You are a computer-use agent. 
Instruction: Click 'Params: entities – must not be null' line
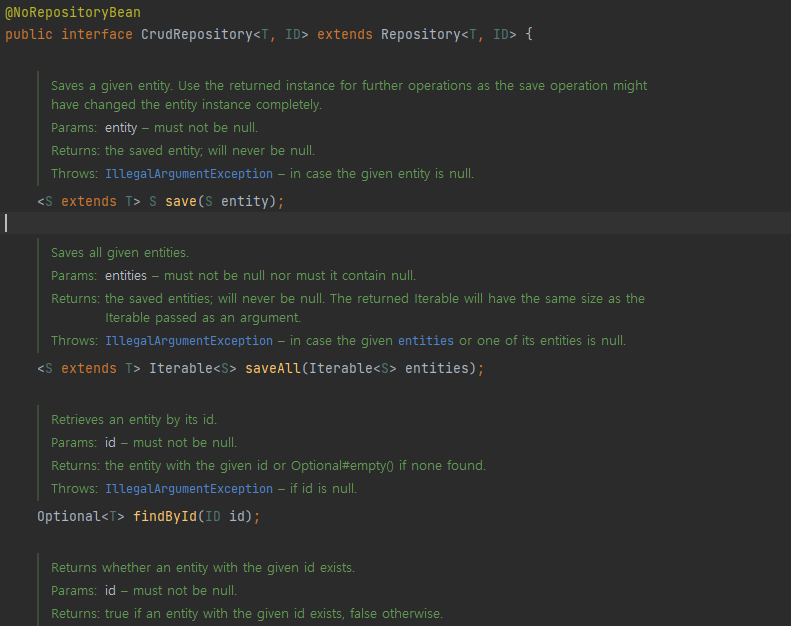point(234,275)
